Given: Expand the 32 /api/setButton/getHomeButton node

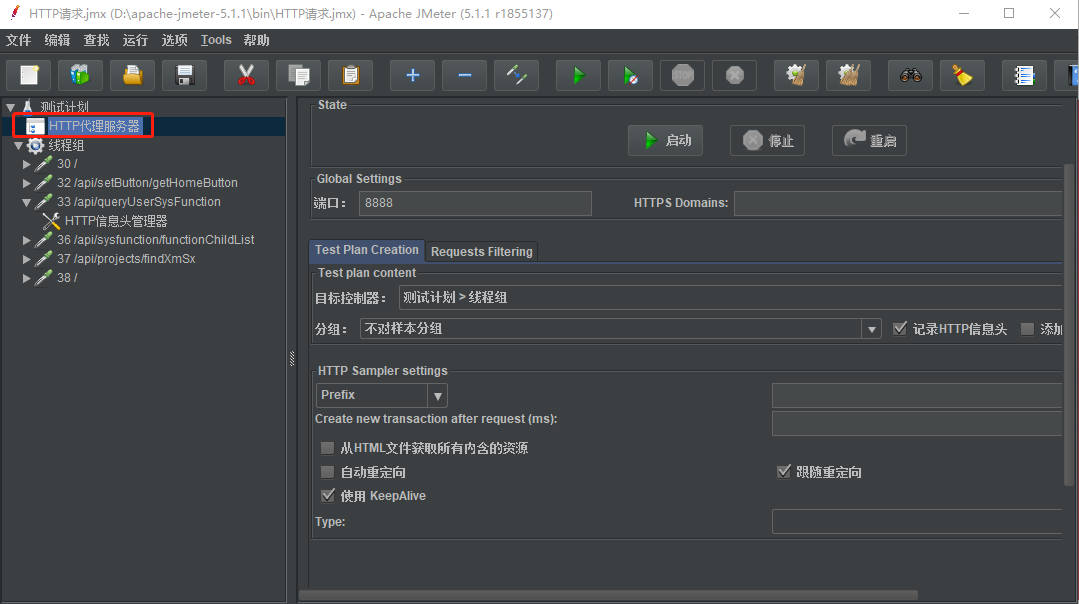Looking at the screenshot, I should (x=26, y=183).
